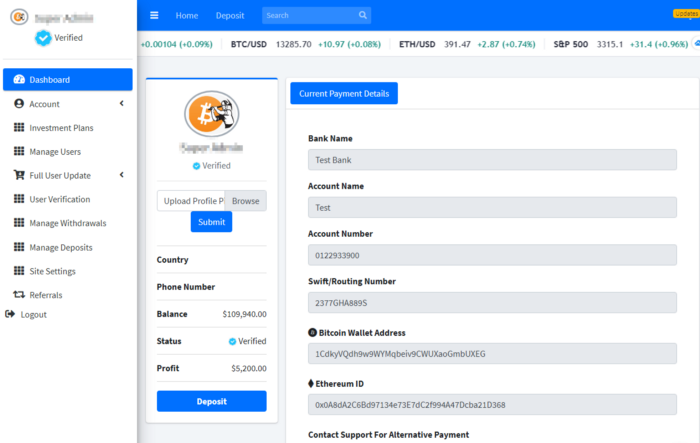Go to Dashboard in the sidebar
The image size is (700, 443).
[x=68, y=79]
